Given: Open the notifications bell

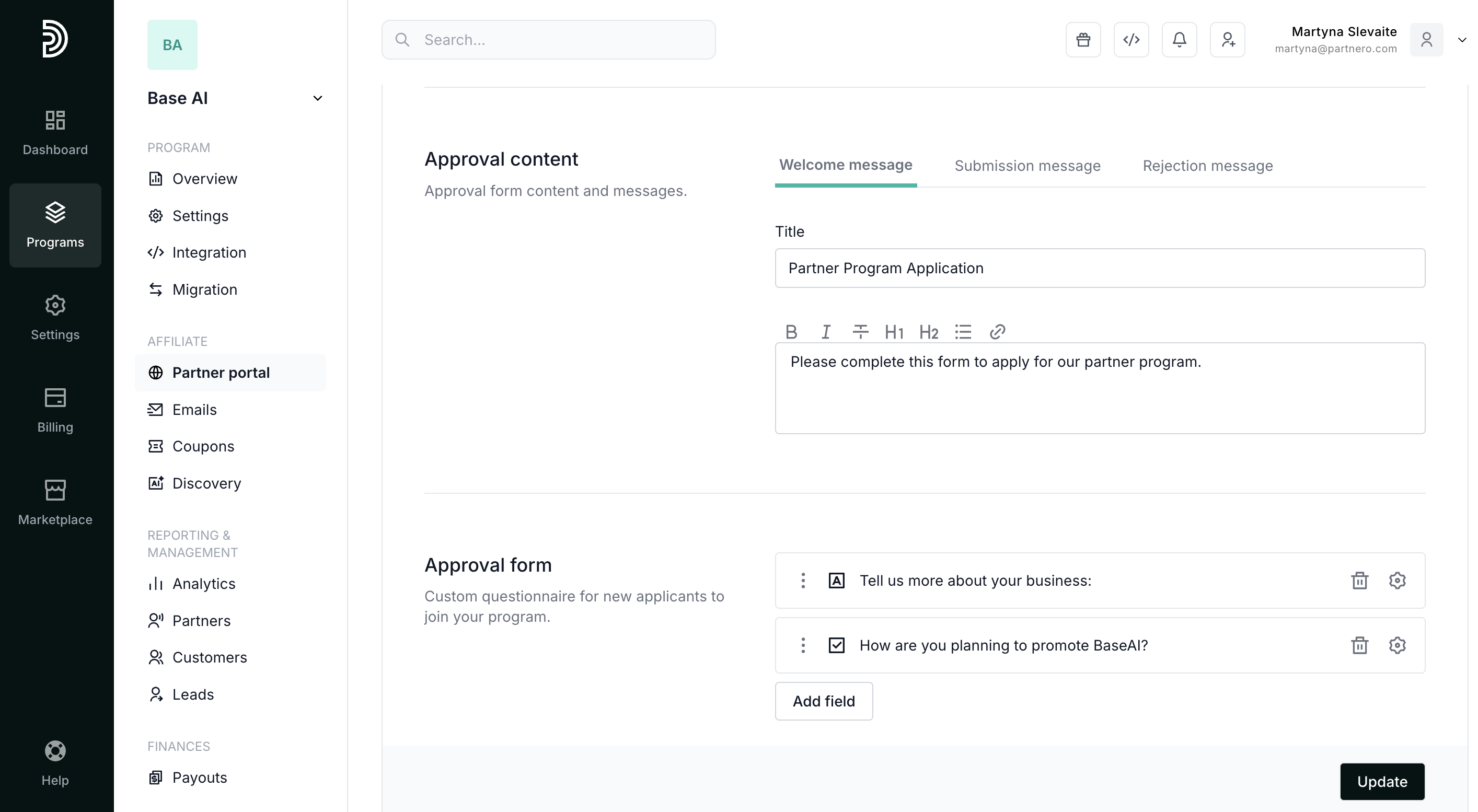Looking at the screenshot, I should [x=1179, y=40].
